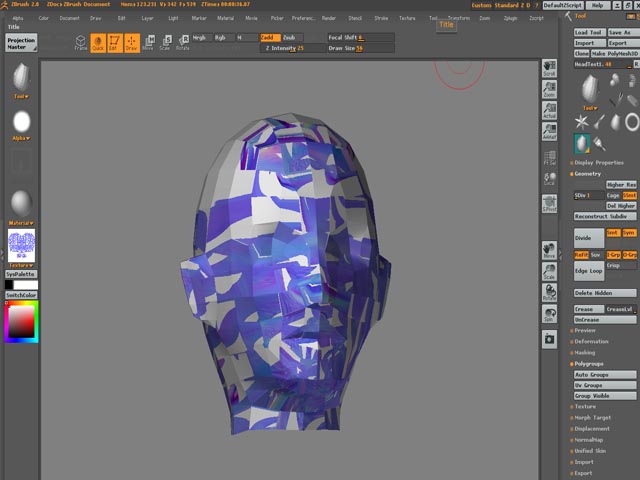Select the ring tool icon

632,122
